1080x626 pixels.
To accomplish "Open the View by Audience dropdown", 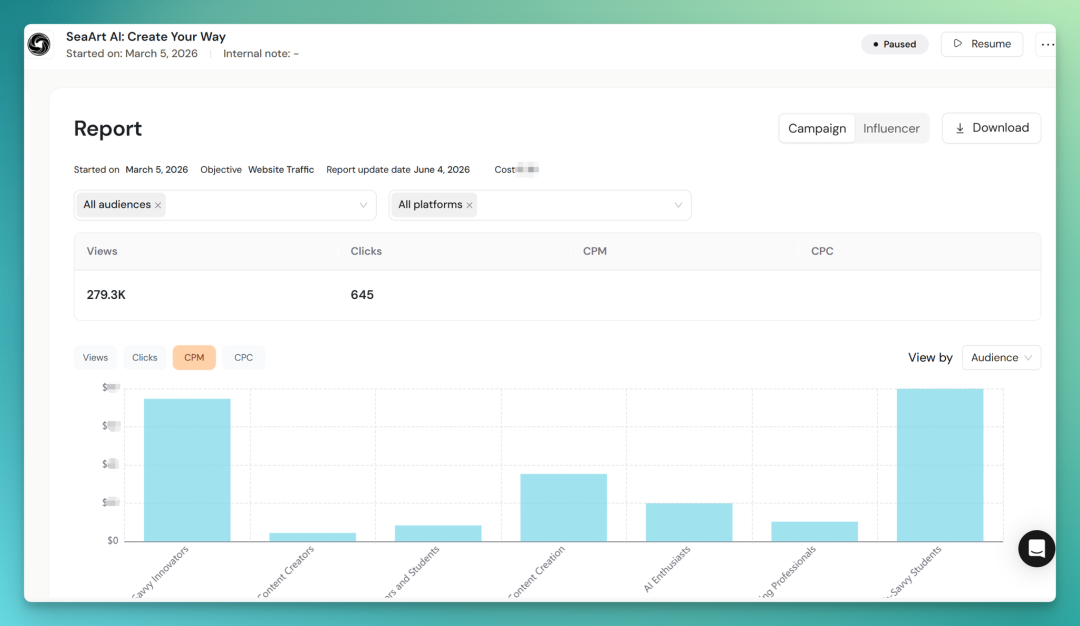I will 1001,357.
